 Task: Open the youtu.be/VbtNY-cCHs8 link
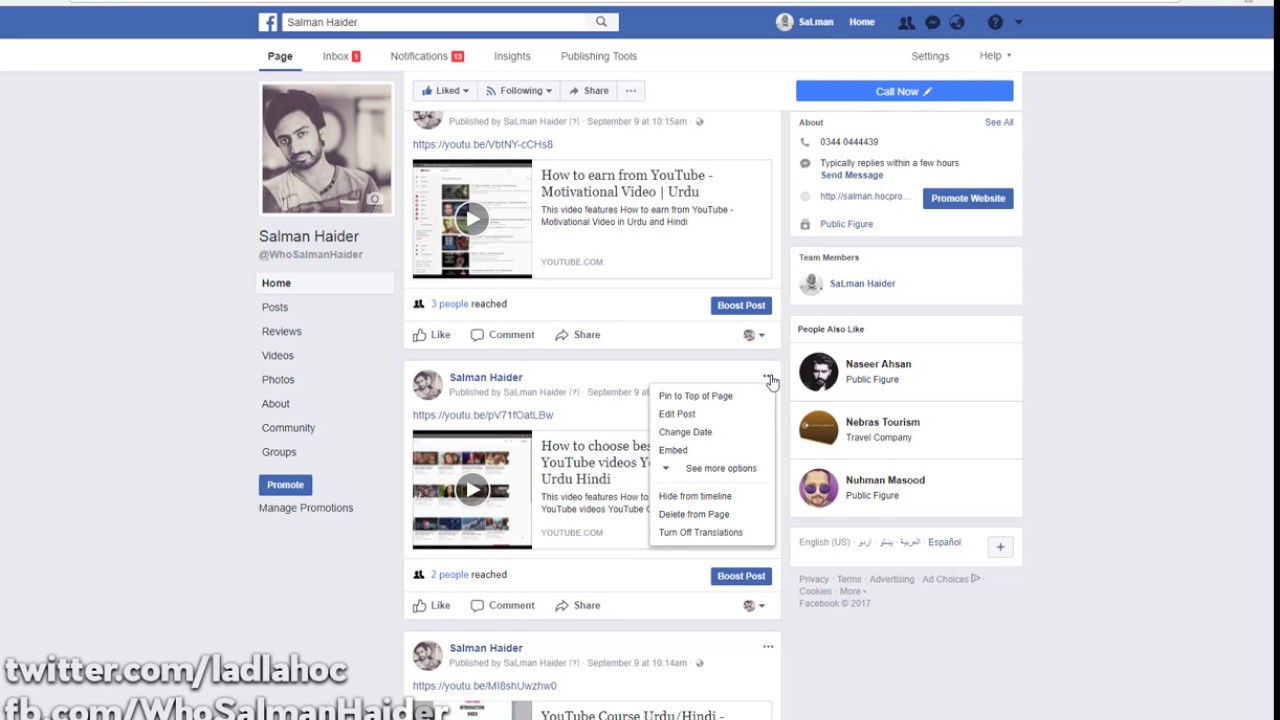[483, 144]
